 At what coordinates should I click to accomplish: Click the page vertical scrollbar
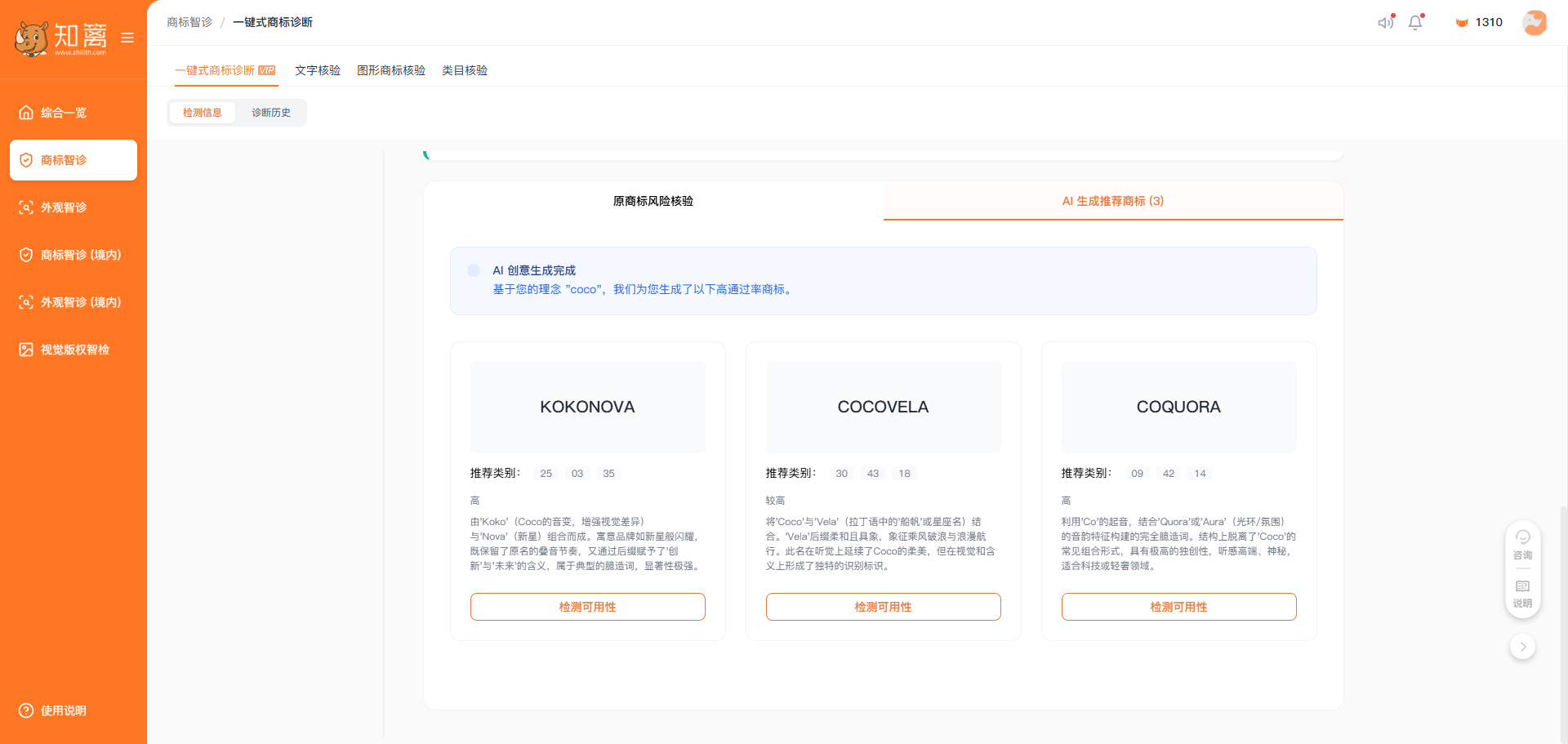(1563, 625)
